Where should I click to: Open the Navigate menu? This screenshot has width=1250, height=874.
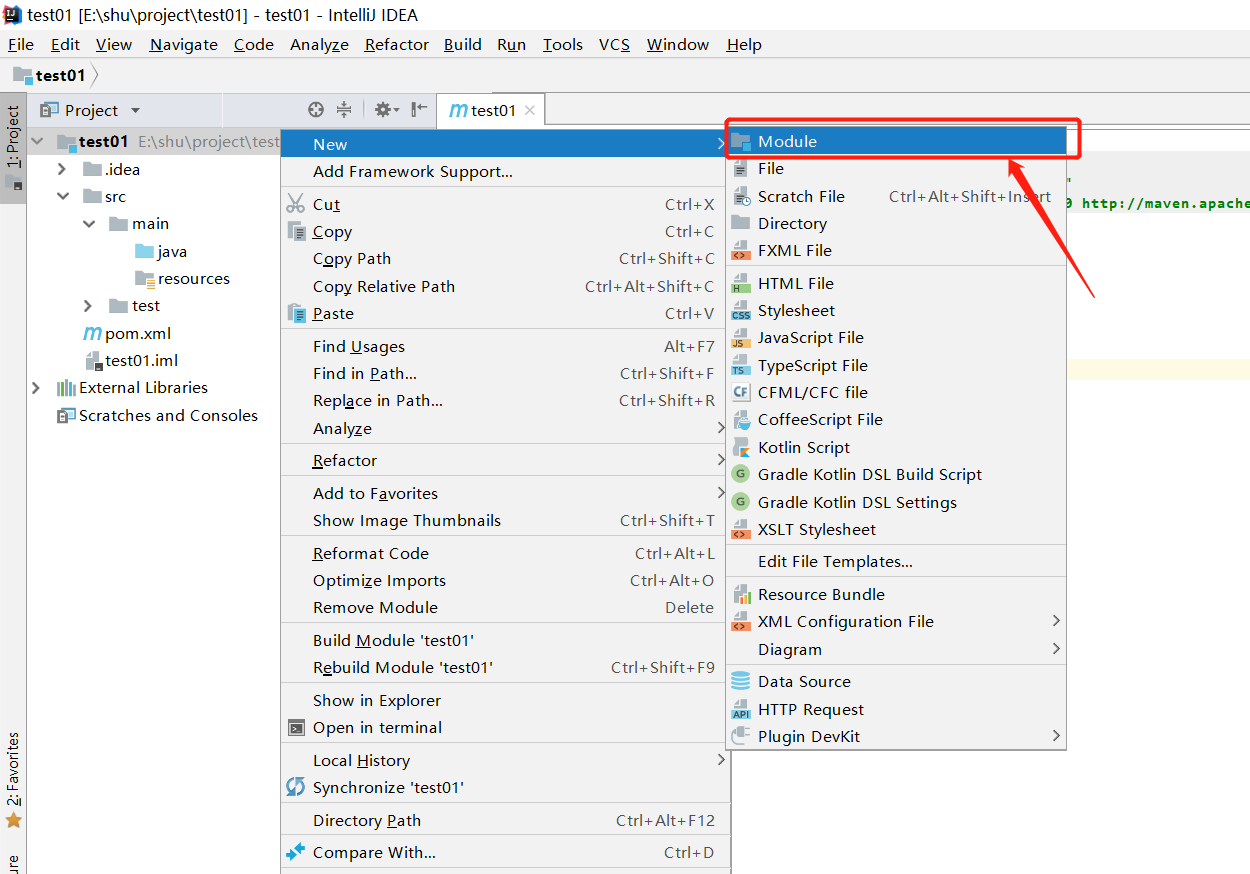tap(184, 44)
